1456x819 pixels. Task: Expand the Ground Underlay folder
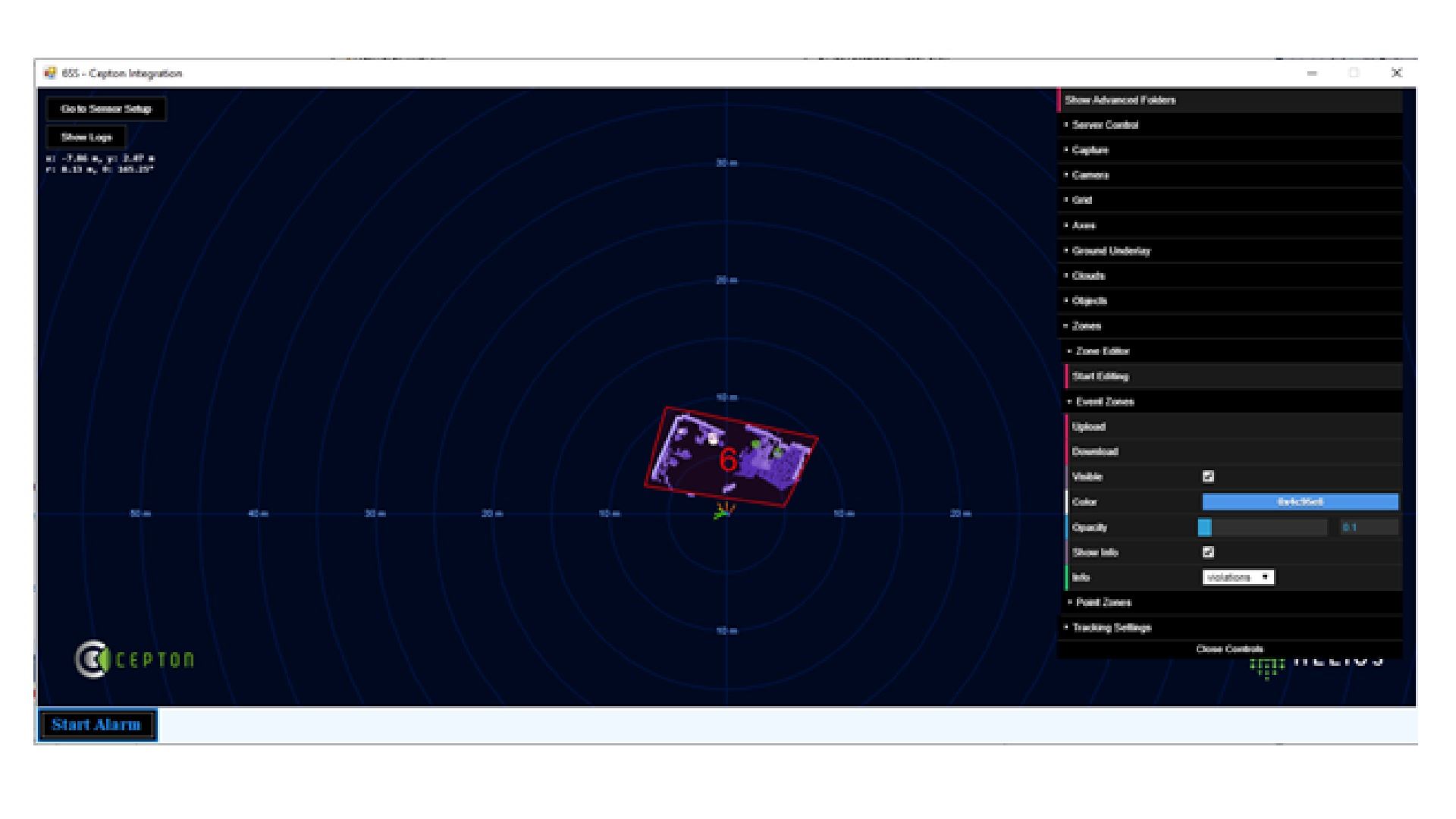[x=1230, y=250]
